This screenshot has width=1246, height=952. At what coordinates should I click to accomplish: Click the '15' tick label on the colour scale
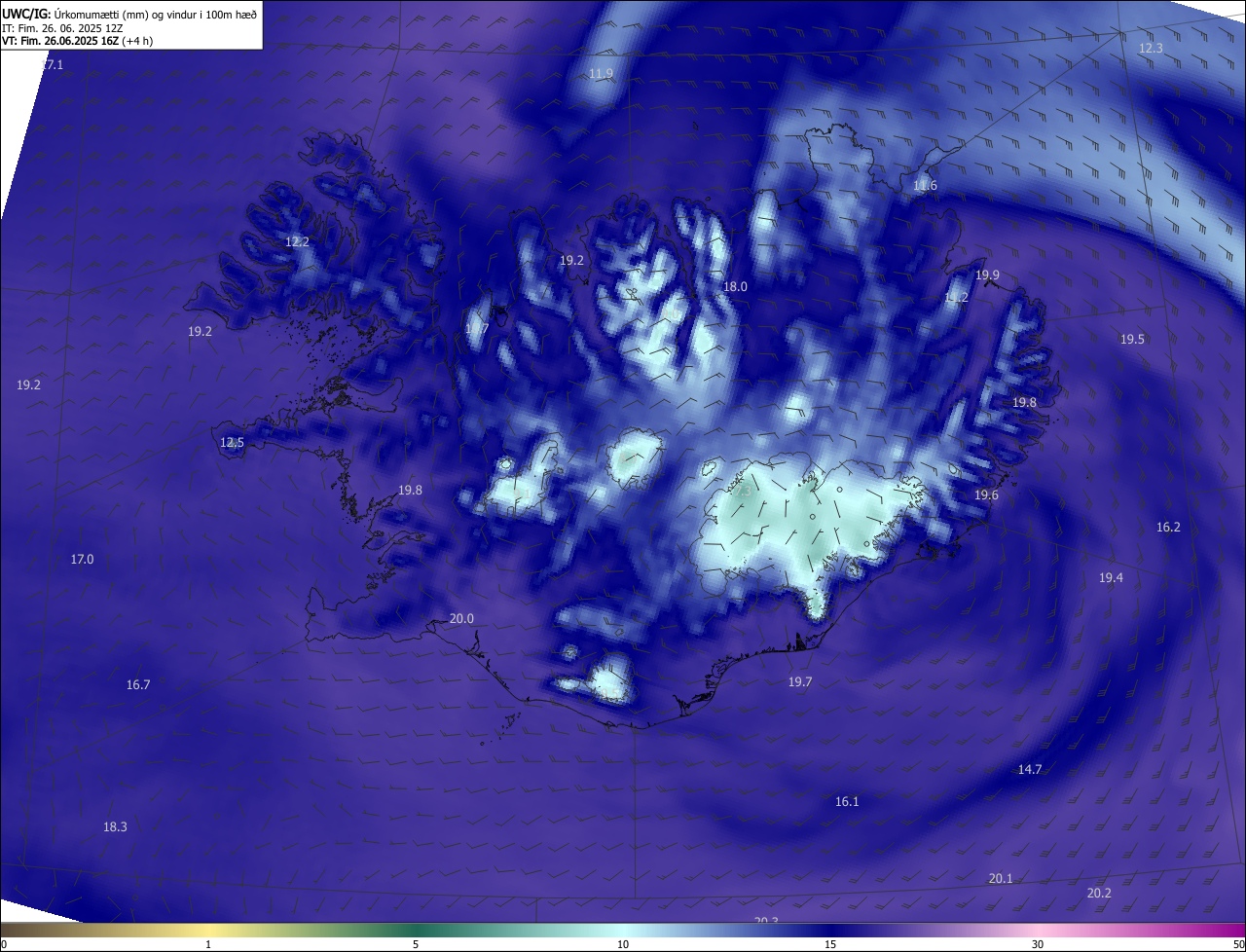pyautogui.click(x=830, y=944)
